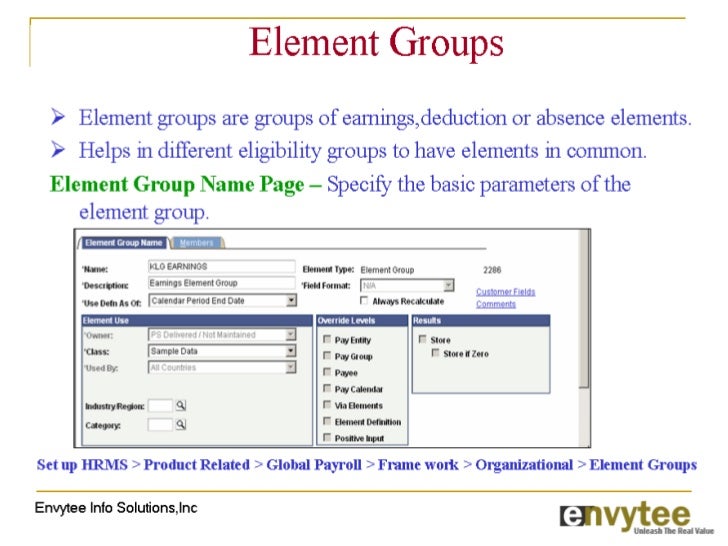Screen dimensions: 728x546
Task: Switch to the Members tab
Action: pos(197,243)
